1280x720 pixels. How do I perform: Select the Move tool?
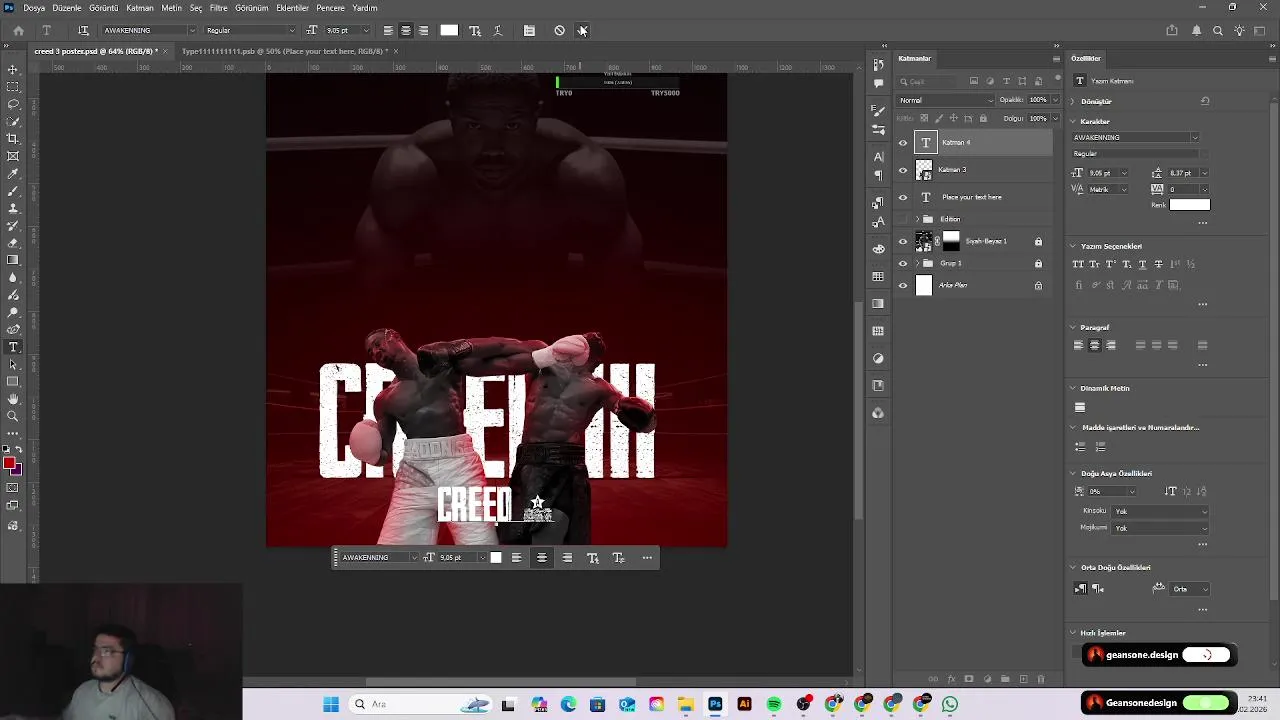tap(13, 69)
